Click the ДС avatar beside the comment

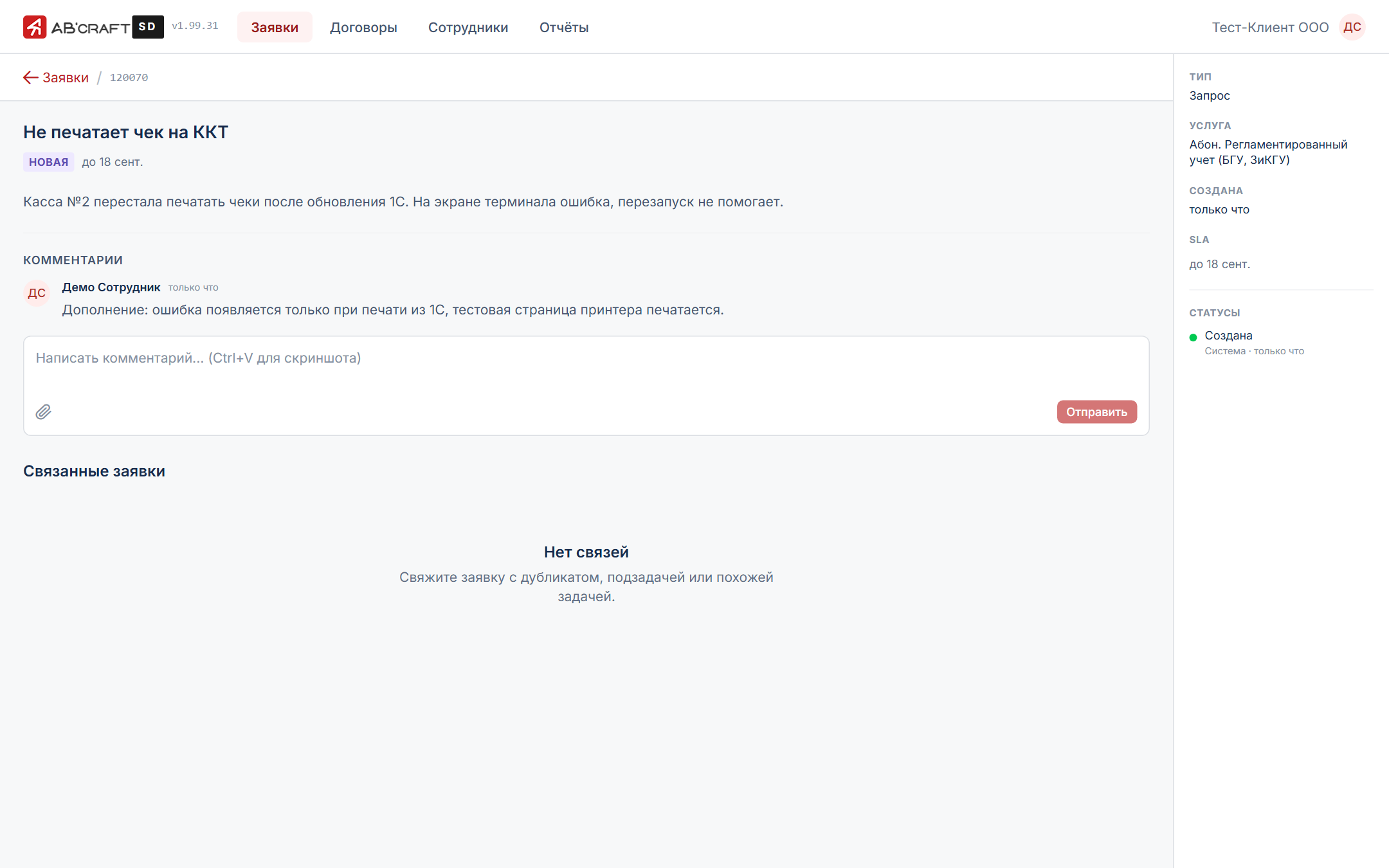click(x=37, y=293)
